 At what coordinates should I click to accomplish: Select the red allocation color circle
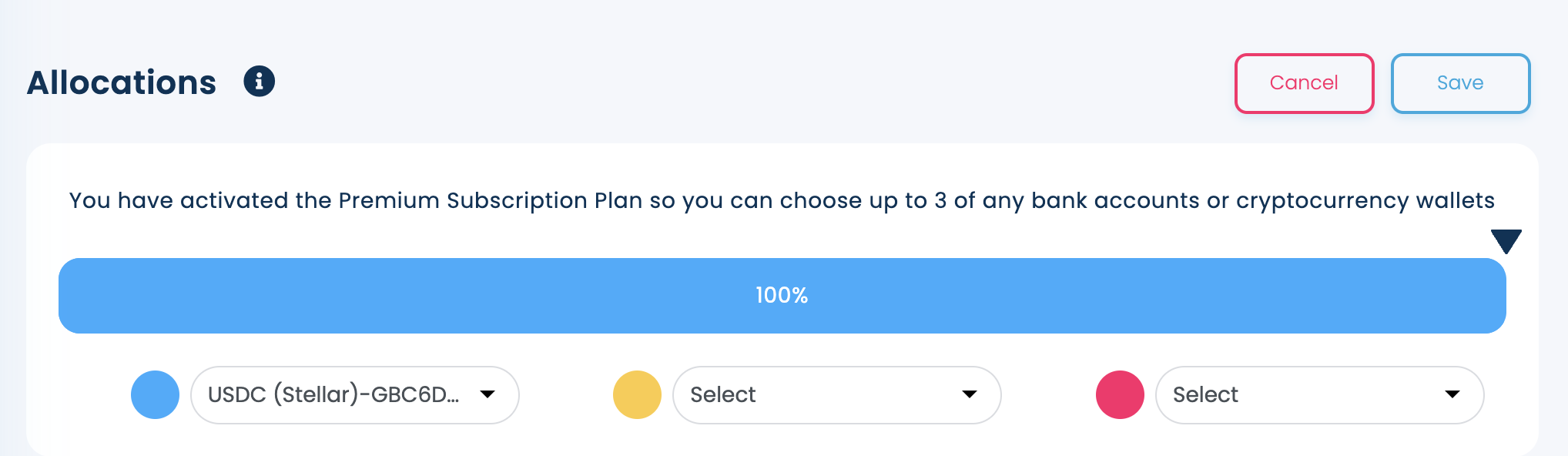[x=1120, y=394]
